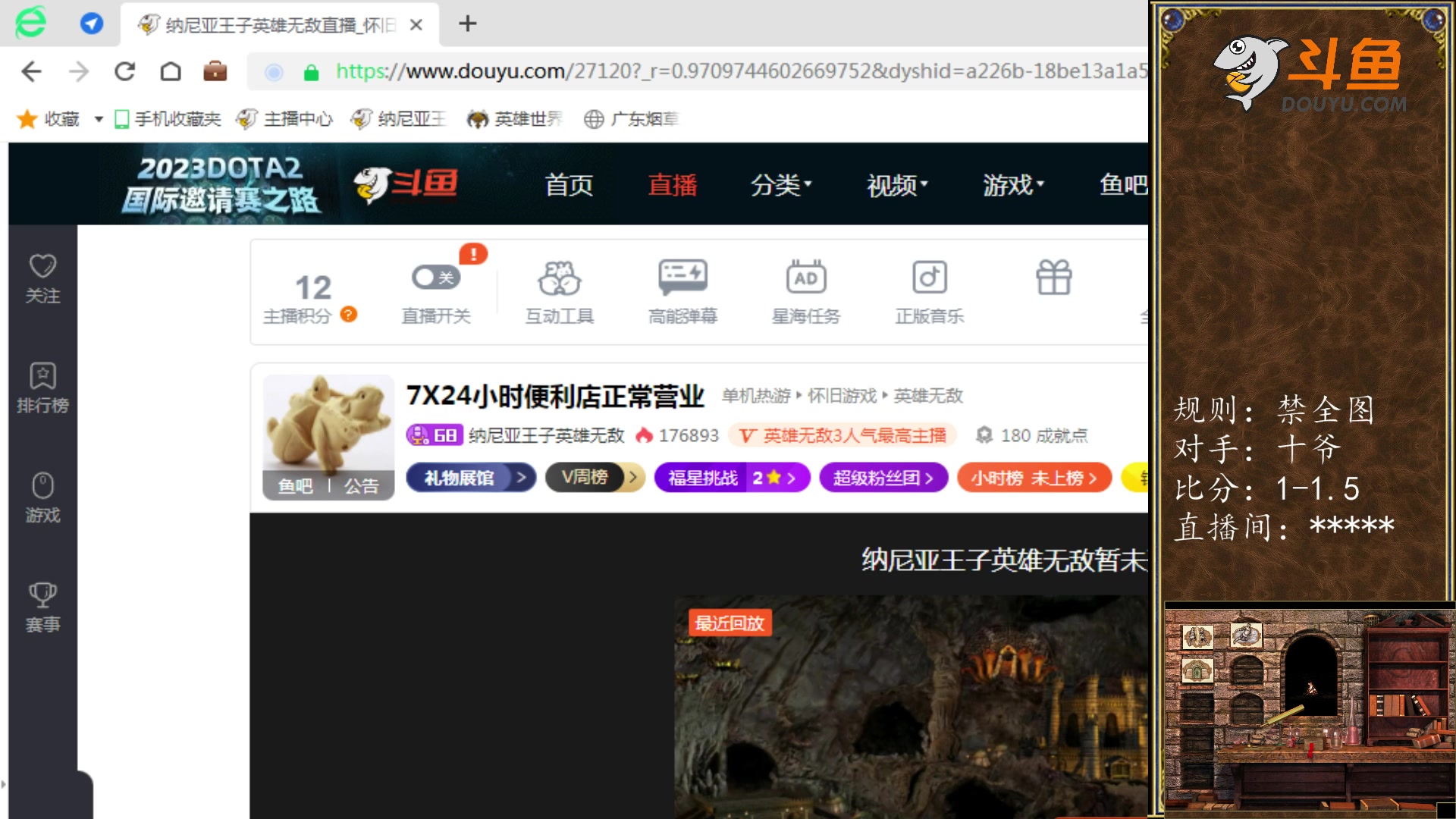1456x819 pixels.
Task: Open 广东烟草 bookmark
Action: pyautogui.click(x=631, y=119)
